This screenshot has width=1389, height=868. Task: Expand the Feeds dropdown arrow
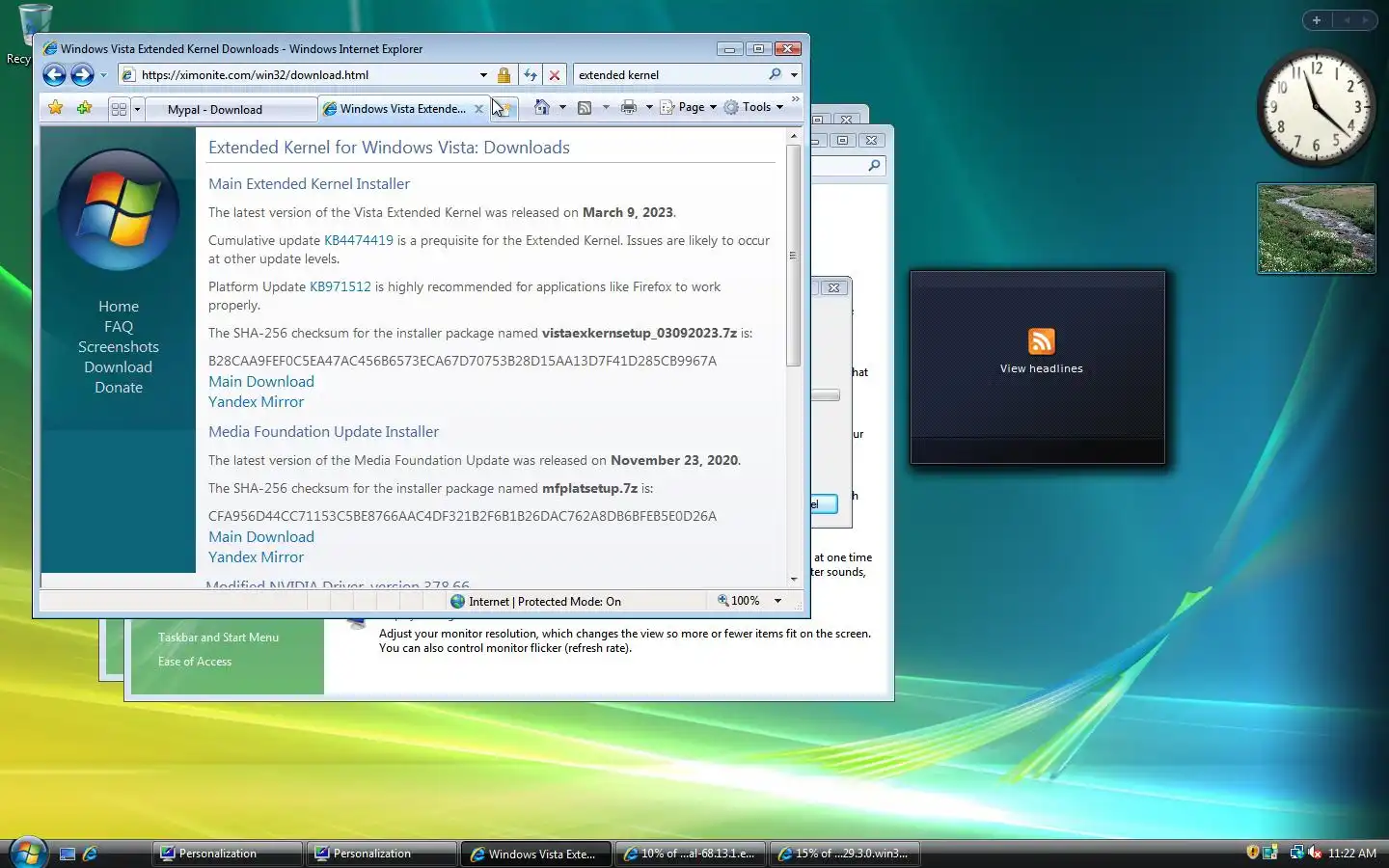(606, 107)
